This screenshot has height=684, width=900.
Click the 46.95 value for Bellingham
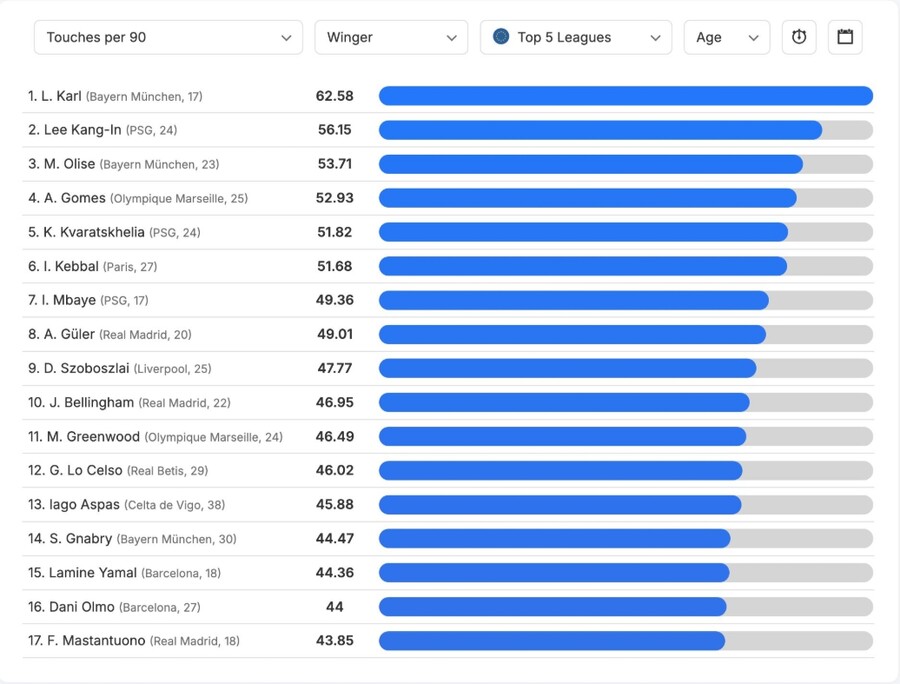[x=335, y=402]
